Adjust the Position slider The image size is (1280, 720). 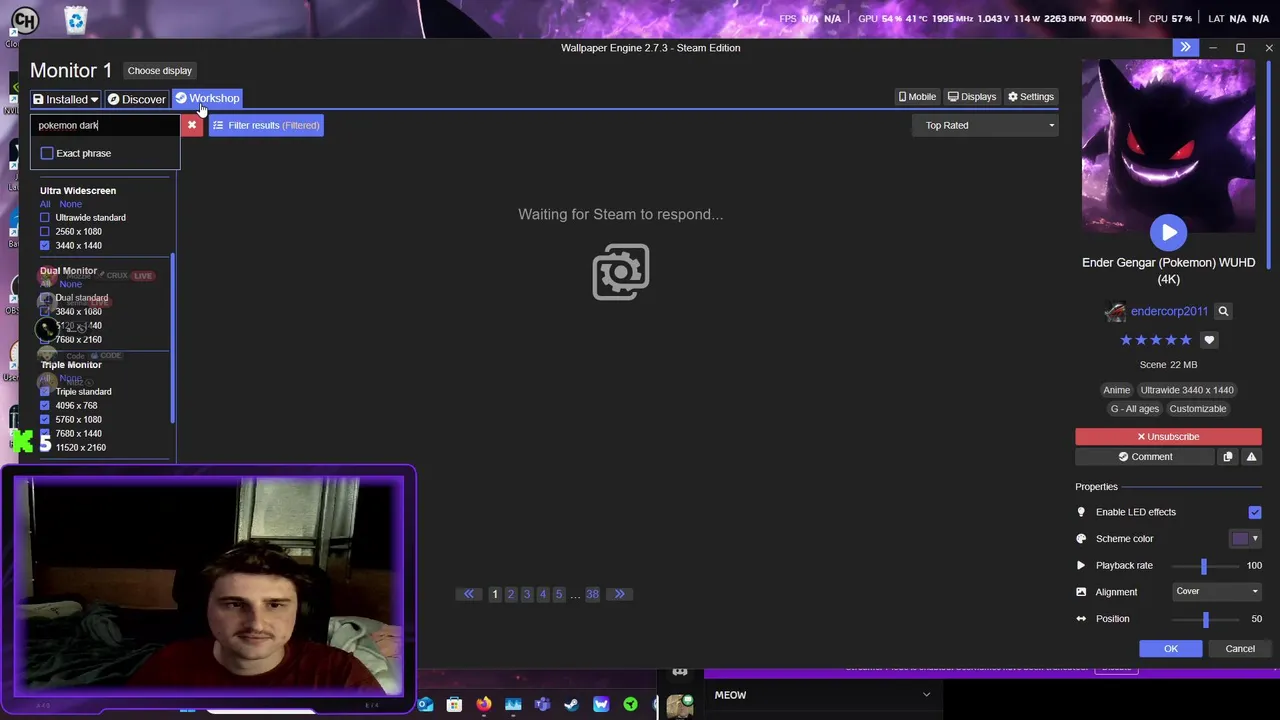point(1205,619)
